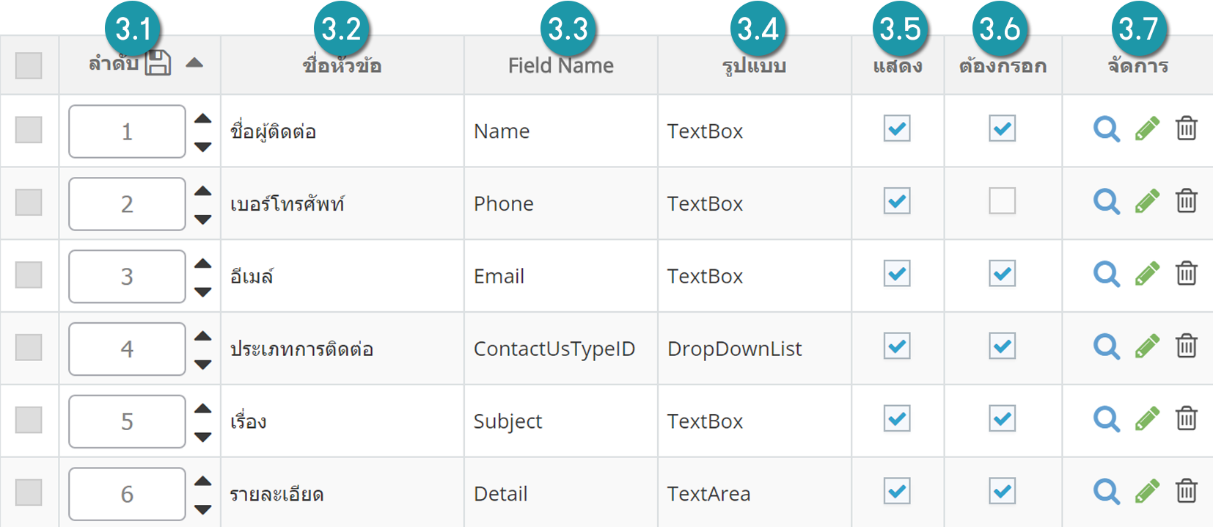Screen dimensions: 1213x527
Task: Edit the Phone field with pencil icon
Action: click(x=1147, y=201)
